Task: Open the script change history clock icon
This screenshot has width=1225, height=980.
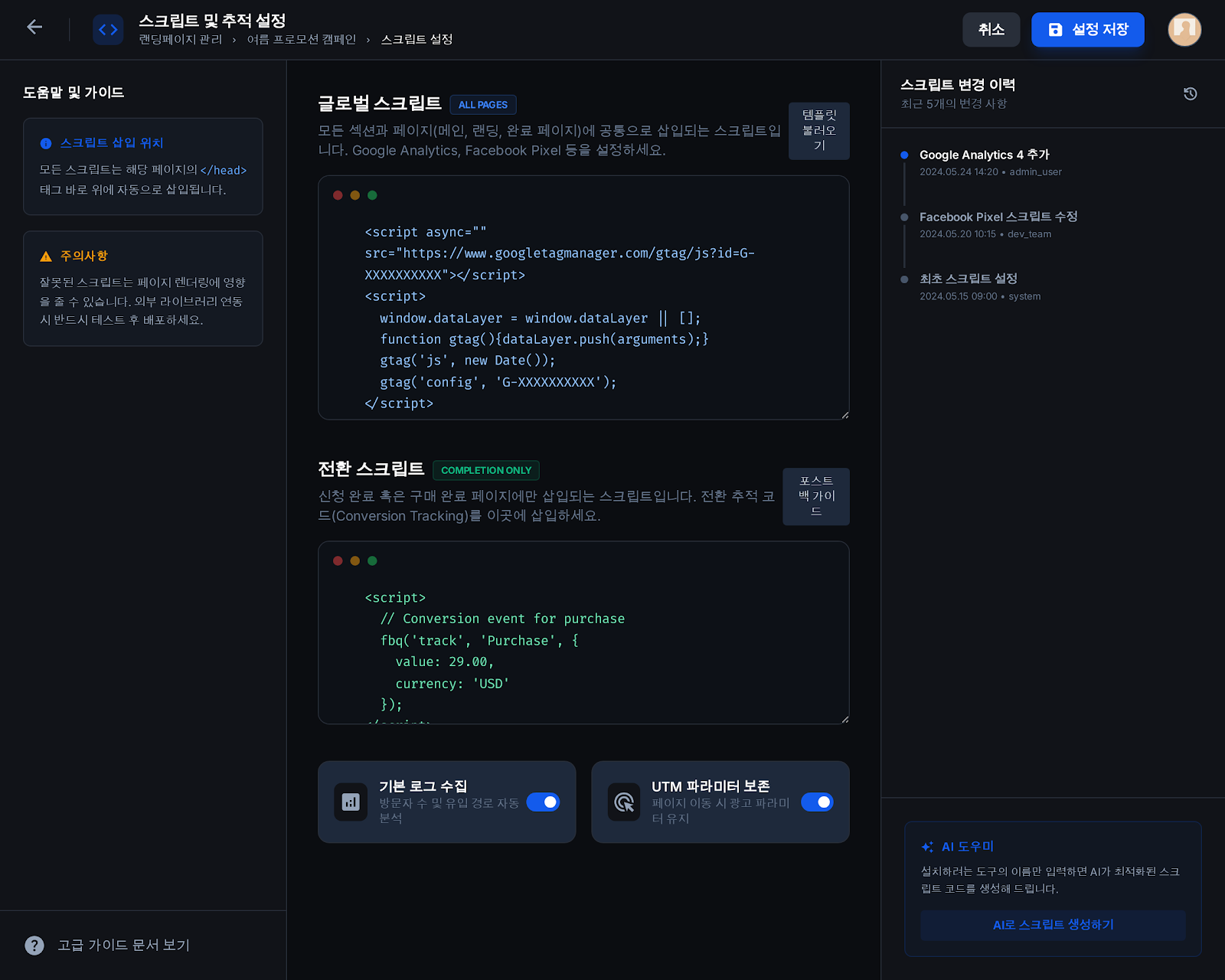Action: coord(1190,93)
